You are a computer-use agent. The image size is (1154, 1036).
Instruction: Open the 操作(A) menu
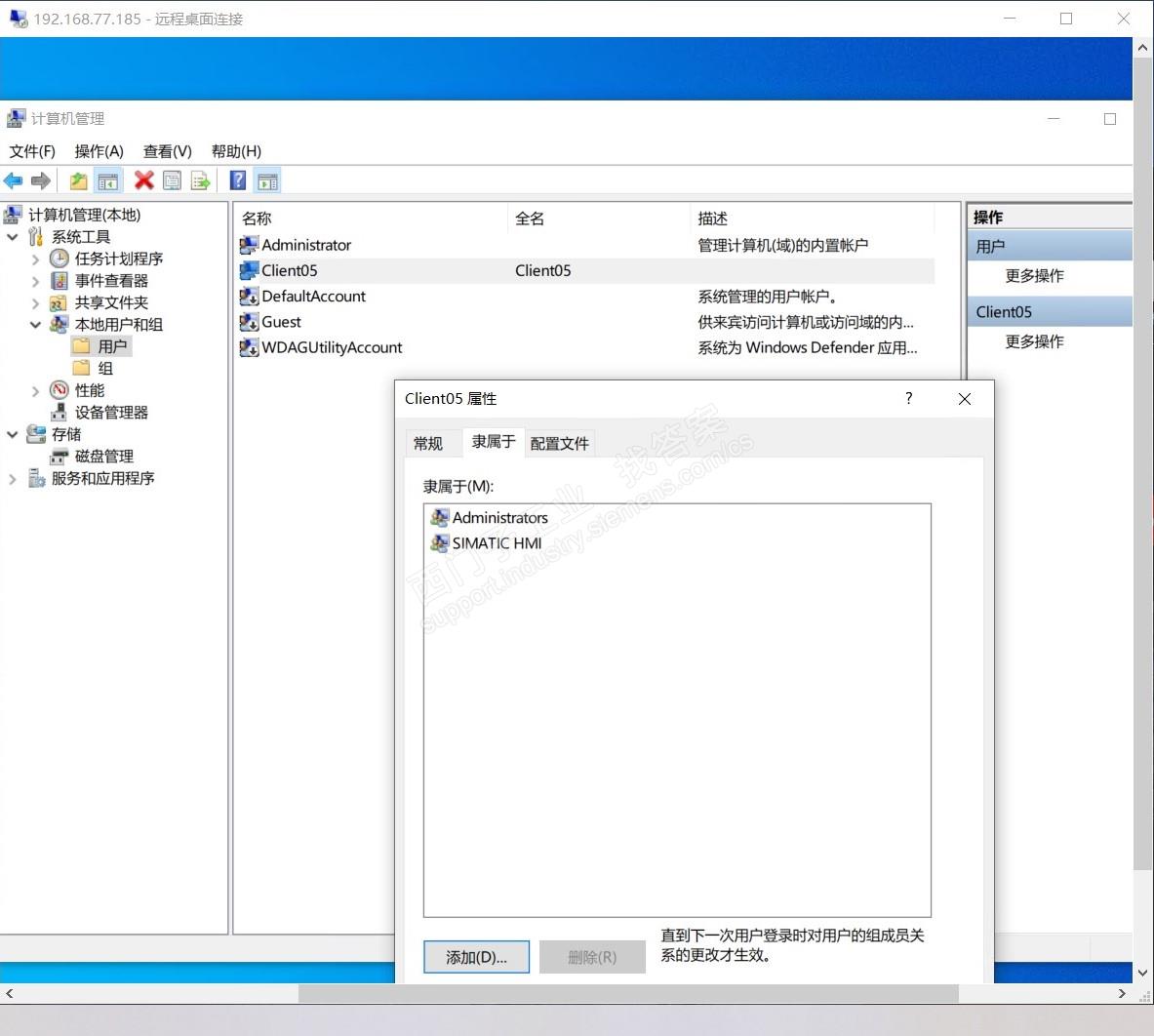[x=99, y=151]
